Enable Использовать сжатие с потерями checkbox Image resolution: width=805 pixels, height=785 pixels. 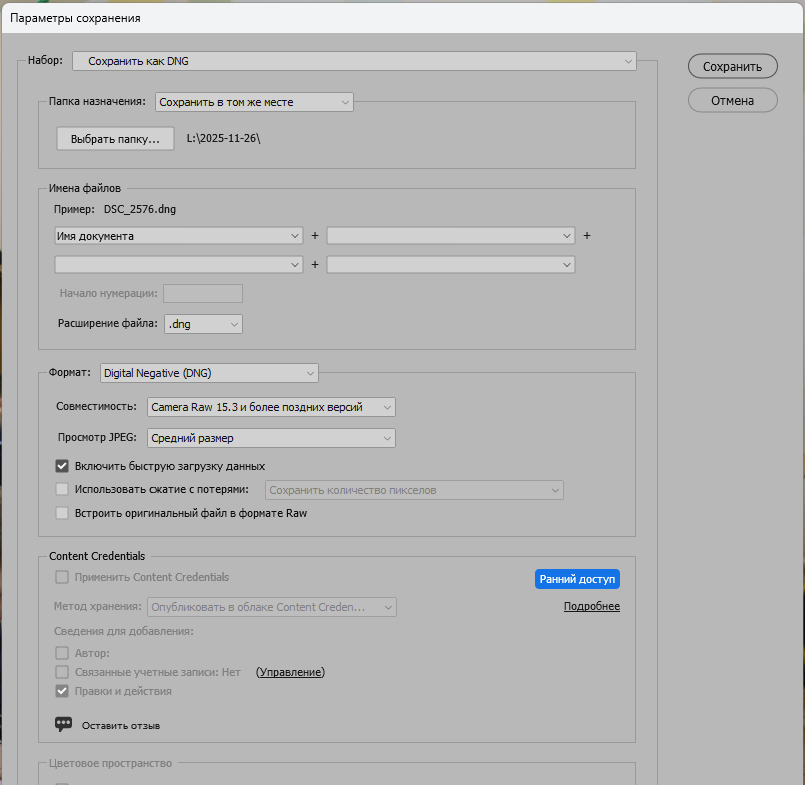click(62, 489)
